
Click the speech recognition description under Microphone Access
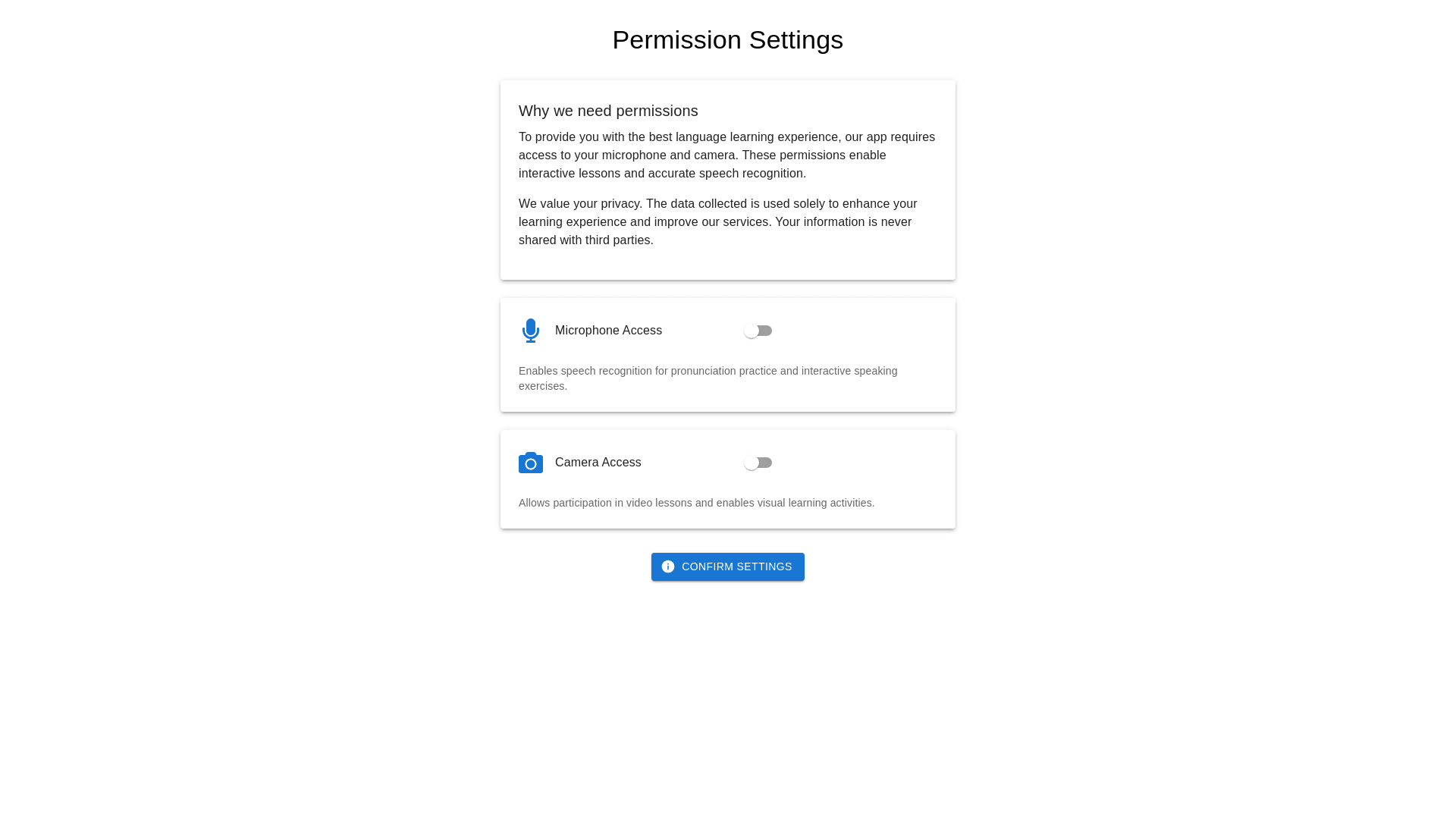tap(708, 378)
